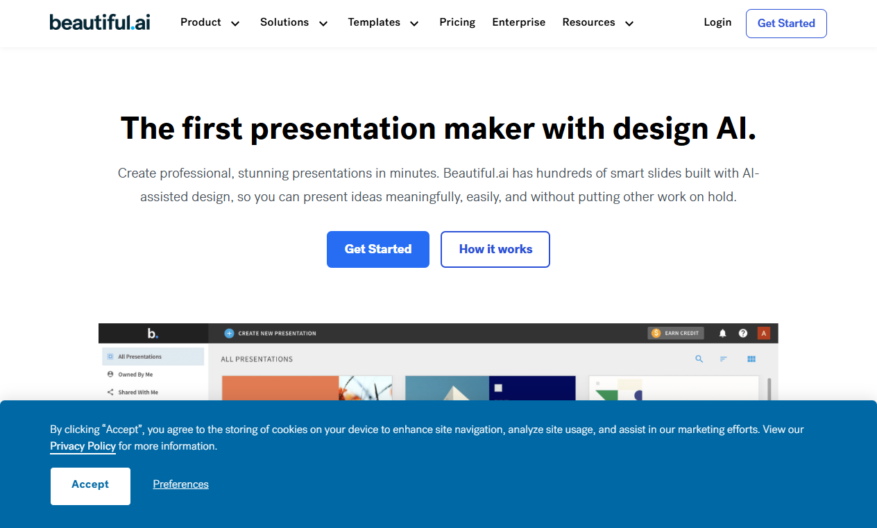This screenshot has height=528, width=877.
Task: Click the sort presentations icon
Action: pyautogui.click(x=724, y=359)
